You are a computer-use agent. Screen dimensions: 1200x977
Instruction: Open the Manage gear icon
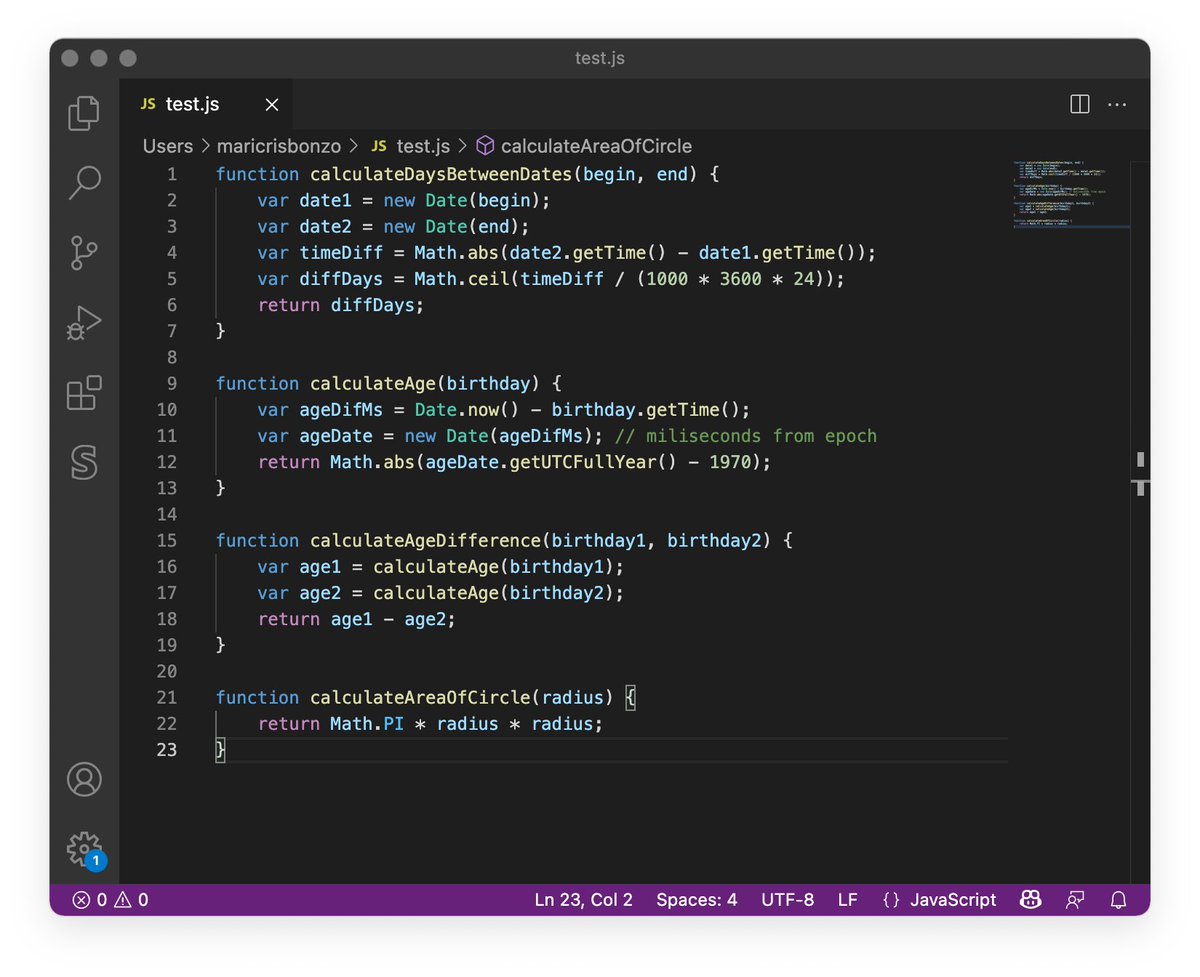(x=84, y=849)
